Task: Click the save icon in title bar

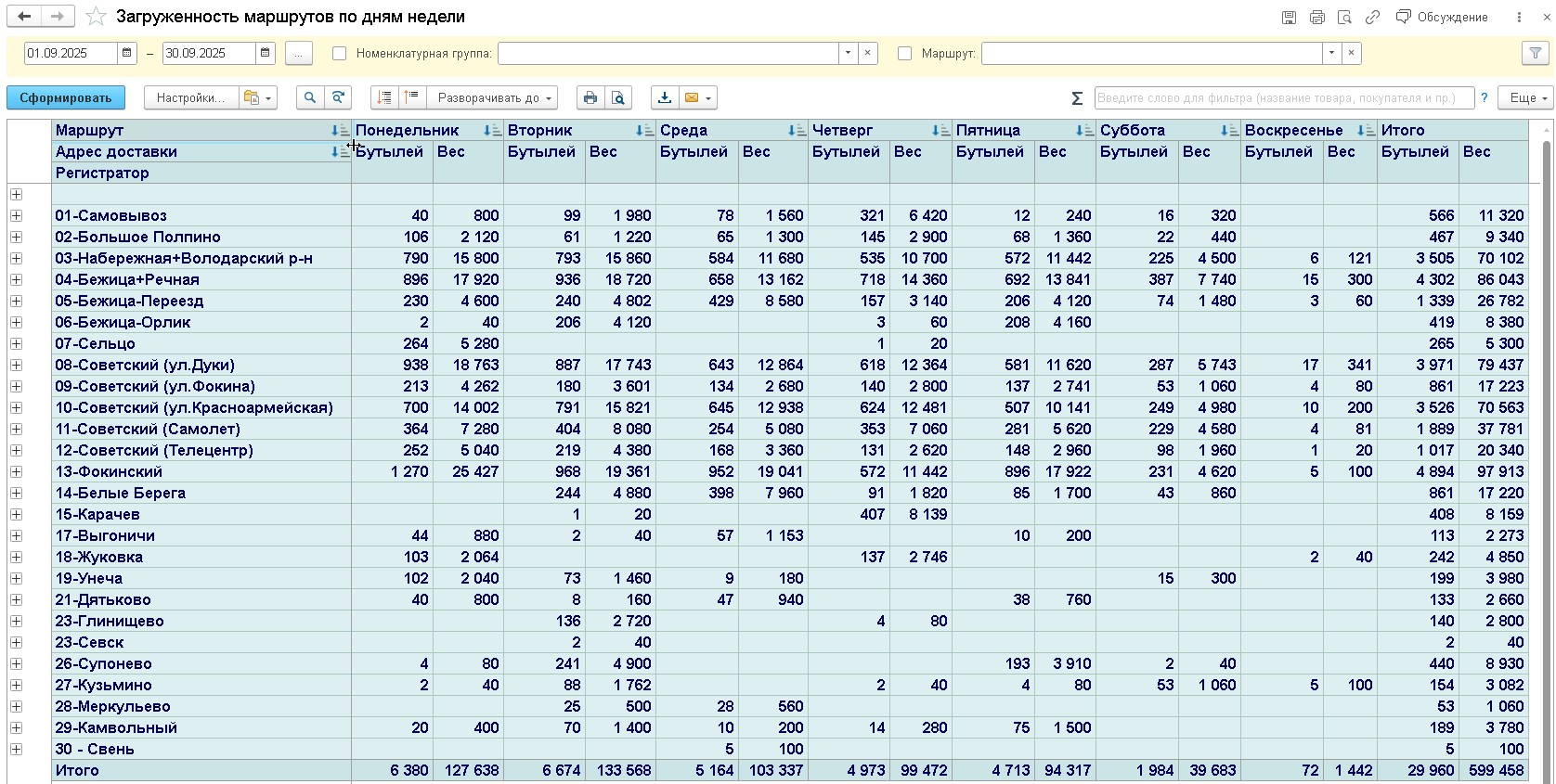Action: [x=1289, y=17]
